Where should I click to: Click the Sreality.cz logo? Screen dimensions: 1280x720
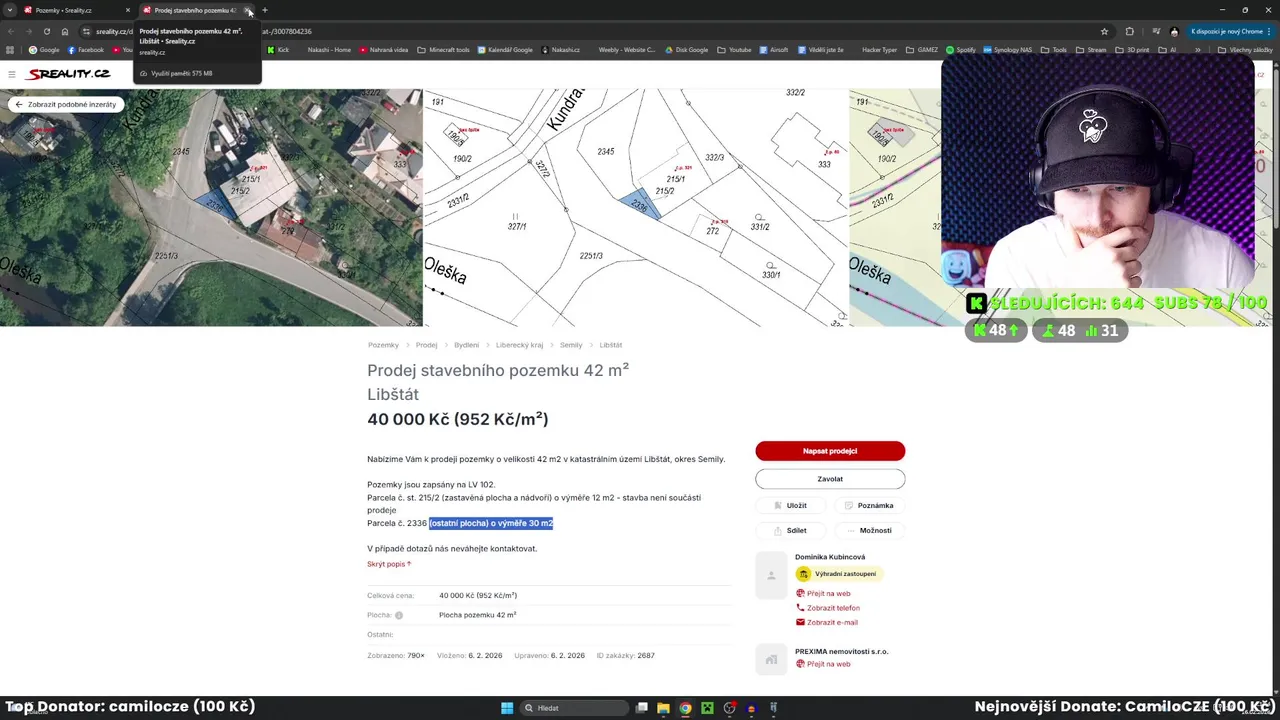[68, 74]
